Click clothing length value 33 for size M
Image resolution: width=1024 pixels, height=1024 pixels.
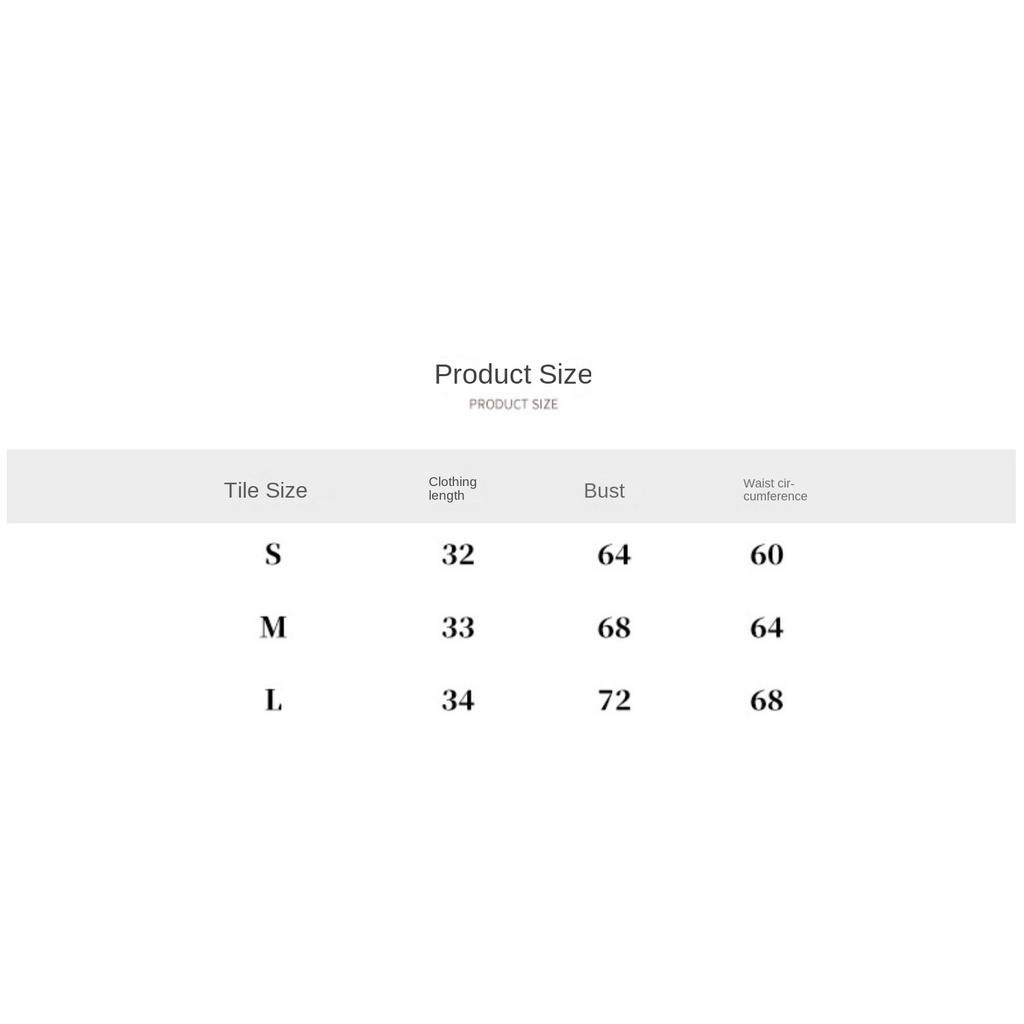click(458, 627)
